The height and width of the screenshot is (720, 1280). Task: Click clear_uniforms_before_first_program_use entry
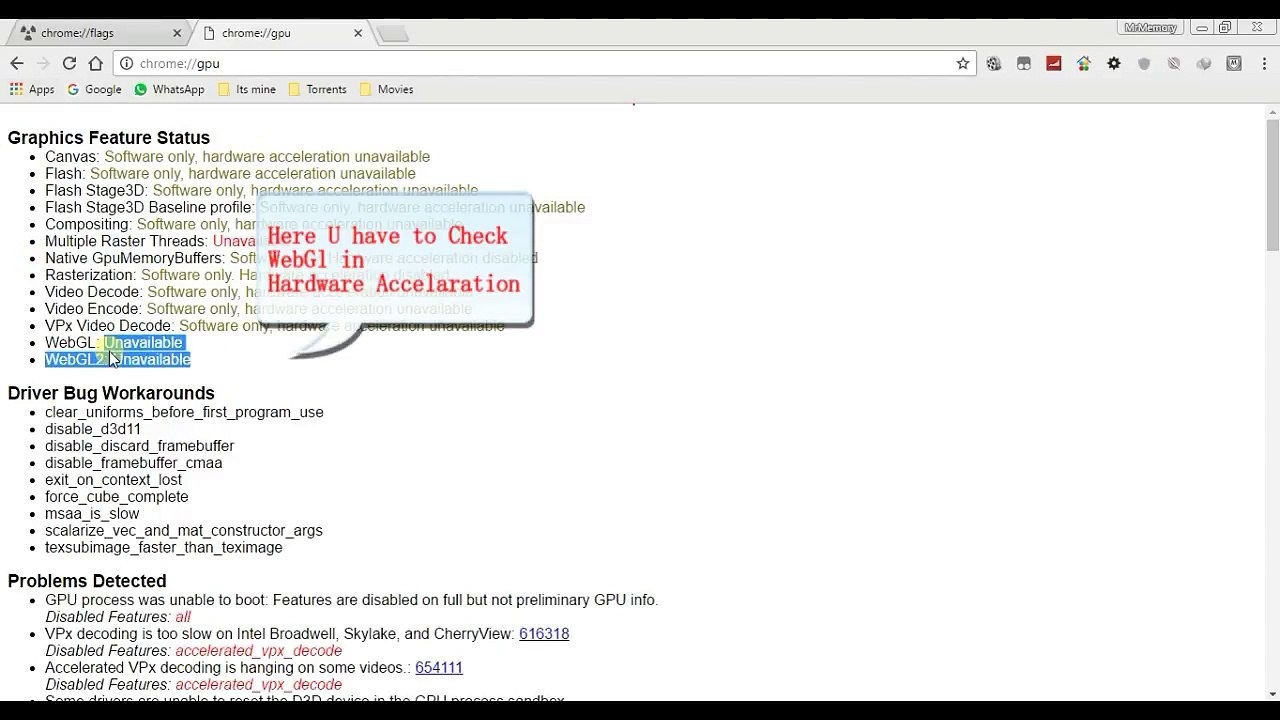click(184, 412)
